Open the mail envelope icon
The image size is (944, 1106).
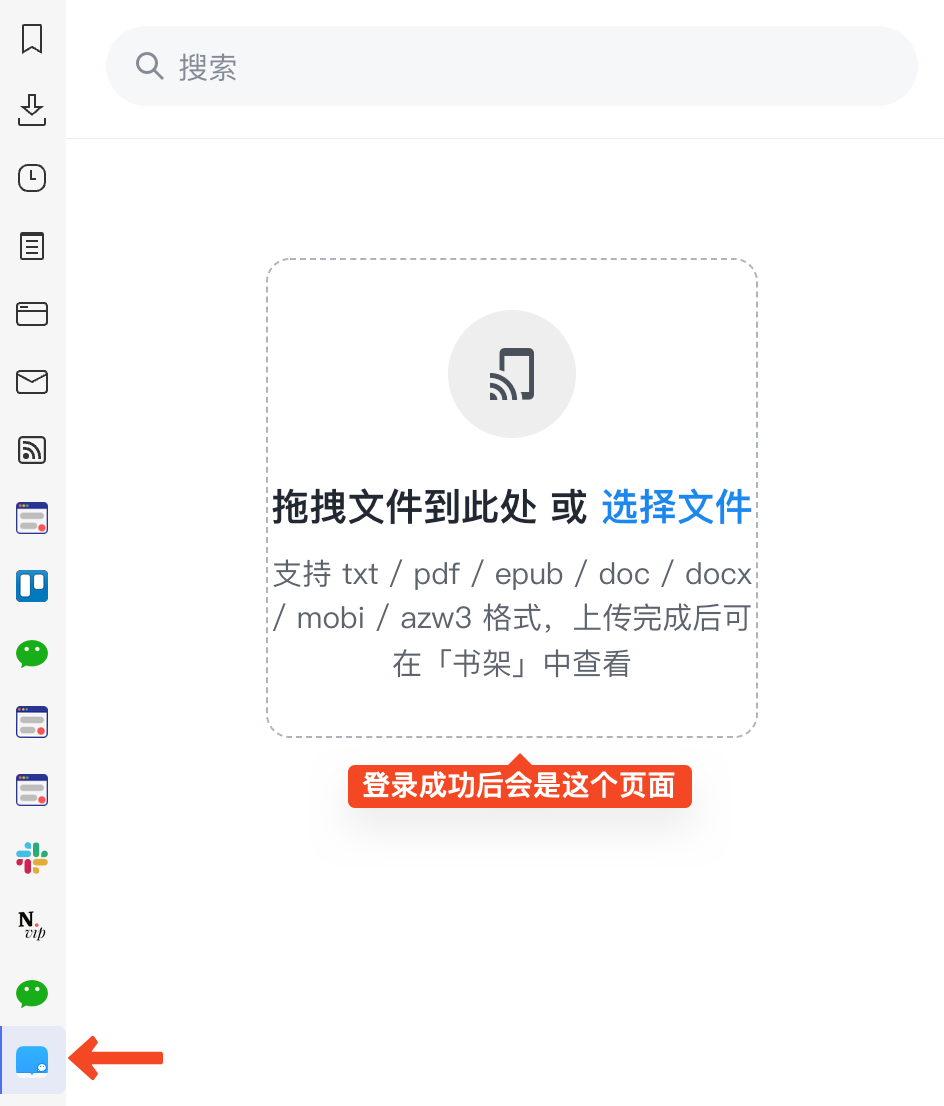click(32, 382)
